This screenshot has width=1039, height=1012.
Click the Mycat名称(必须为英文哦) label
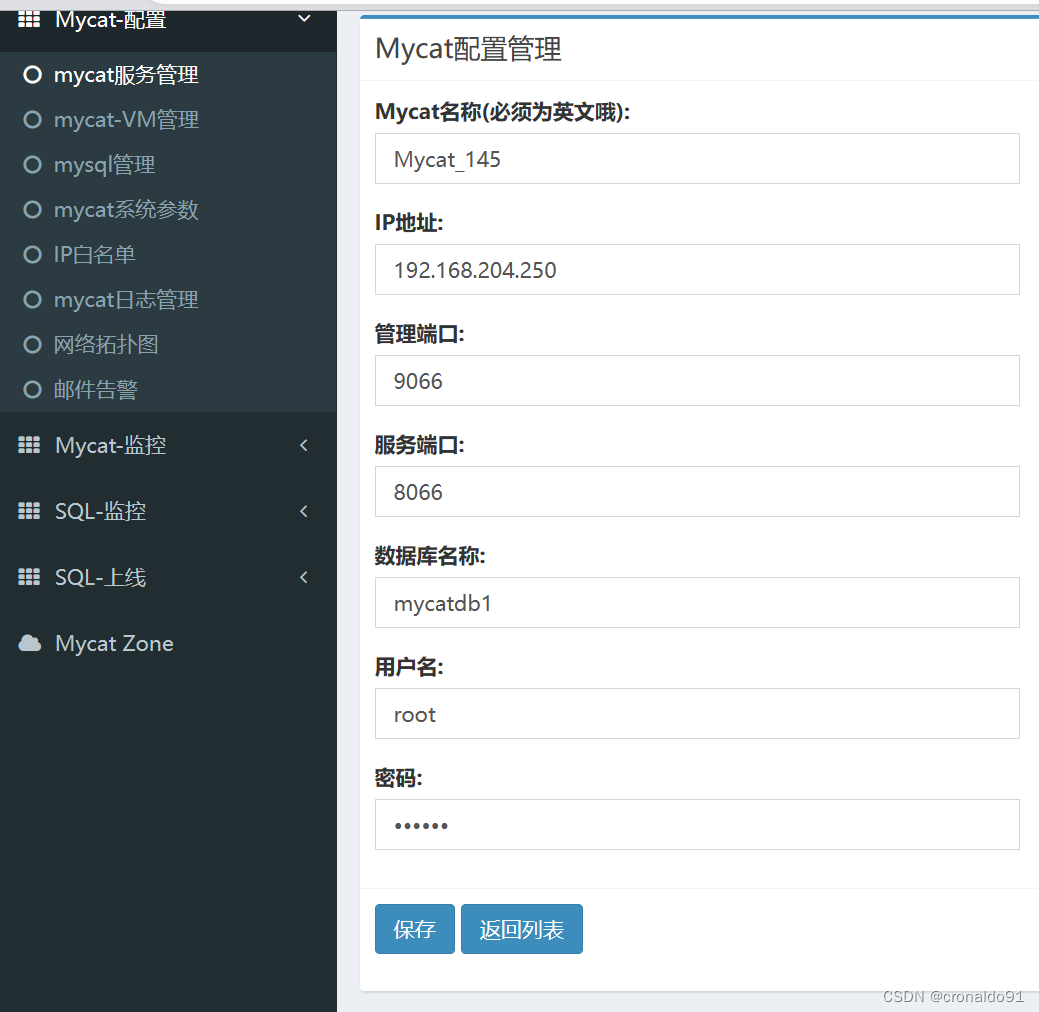(502, 112)
